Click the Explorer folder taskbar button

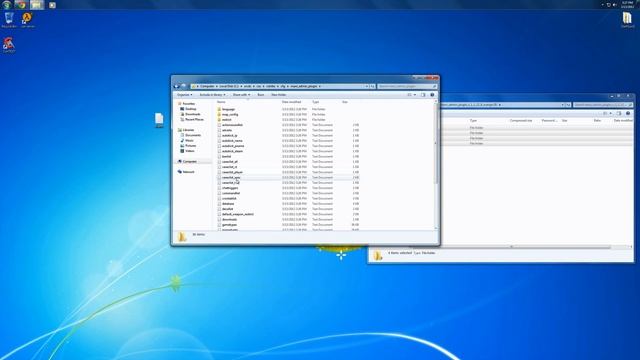point(36,5)
